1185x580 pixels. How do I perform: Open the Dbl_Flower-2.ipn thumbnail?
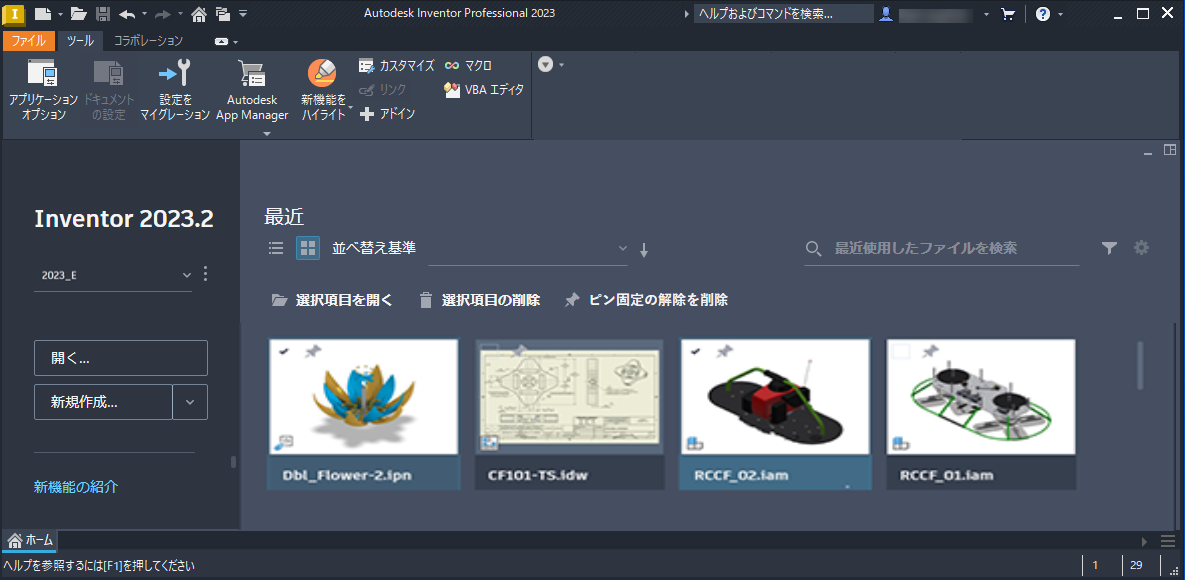364,397
